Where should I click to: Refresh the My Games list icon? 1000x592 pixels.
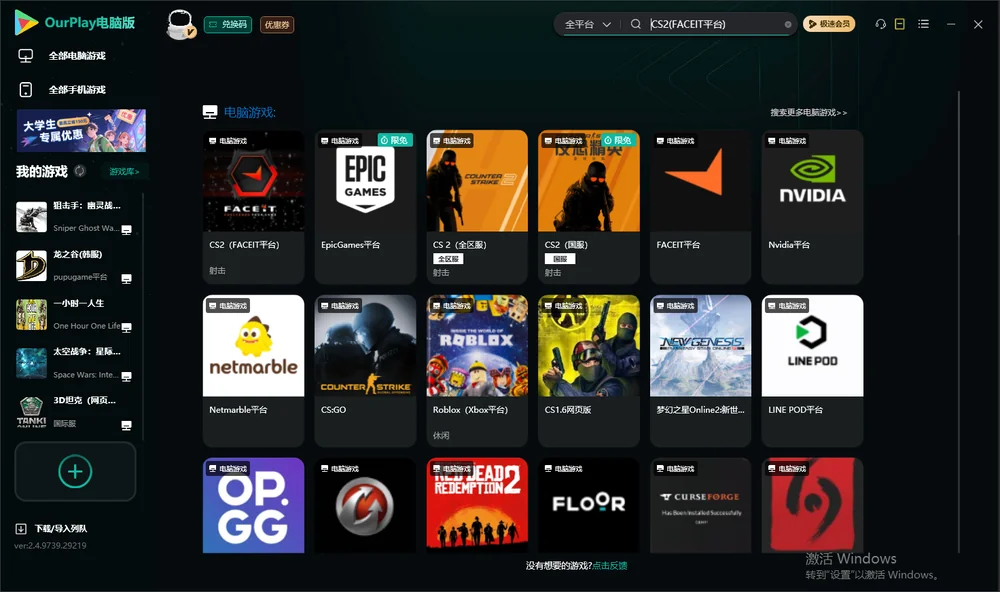coord(80,171)
